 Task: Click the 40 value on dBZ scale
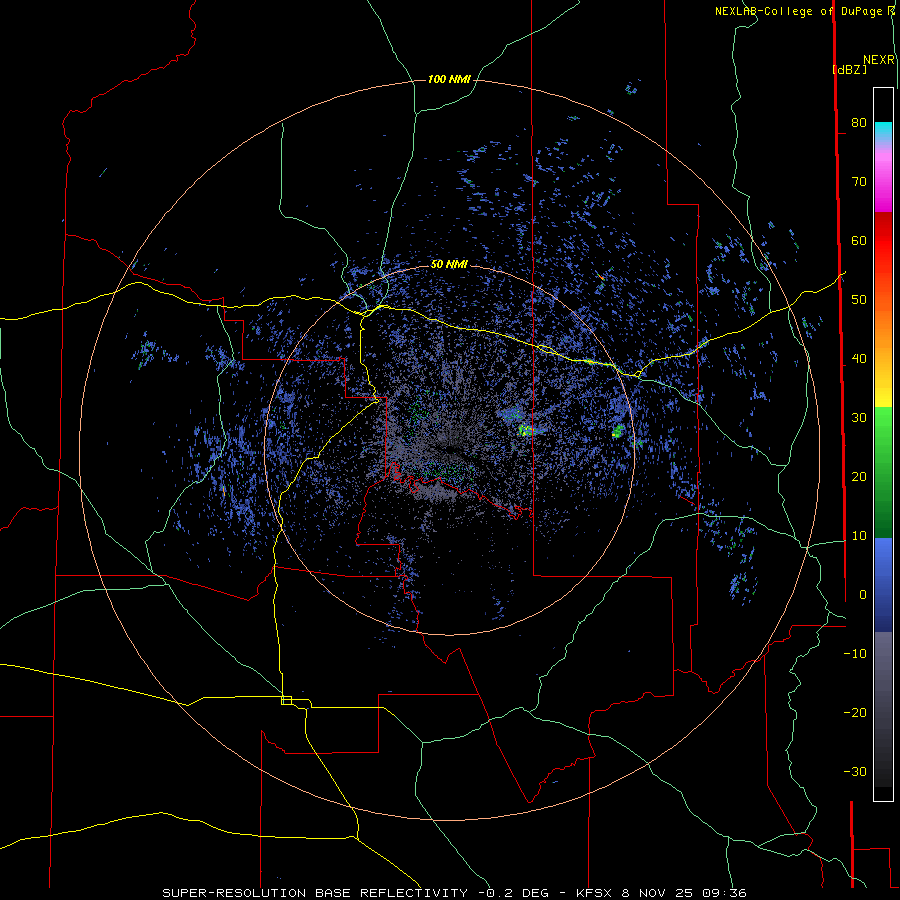point(859,359)
